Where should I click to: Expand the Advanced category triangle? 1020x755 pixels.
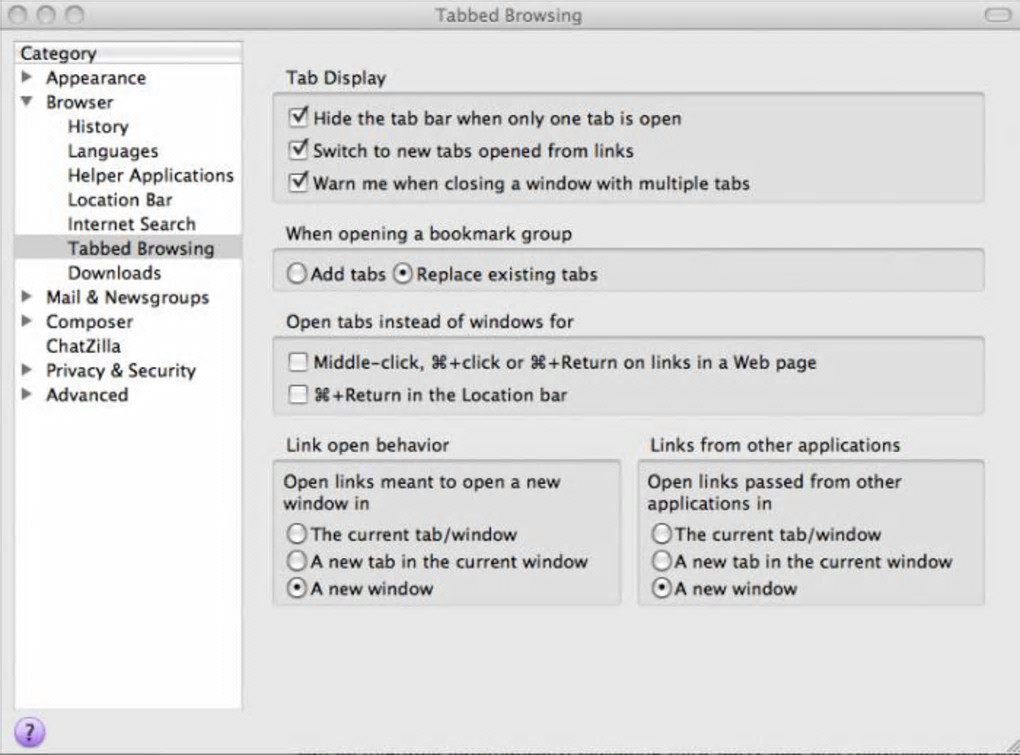click(27, 394)
